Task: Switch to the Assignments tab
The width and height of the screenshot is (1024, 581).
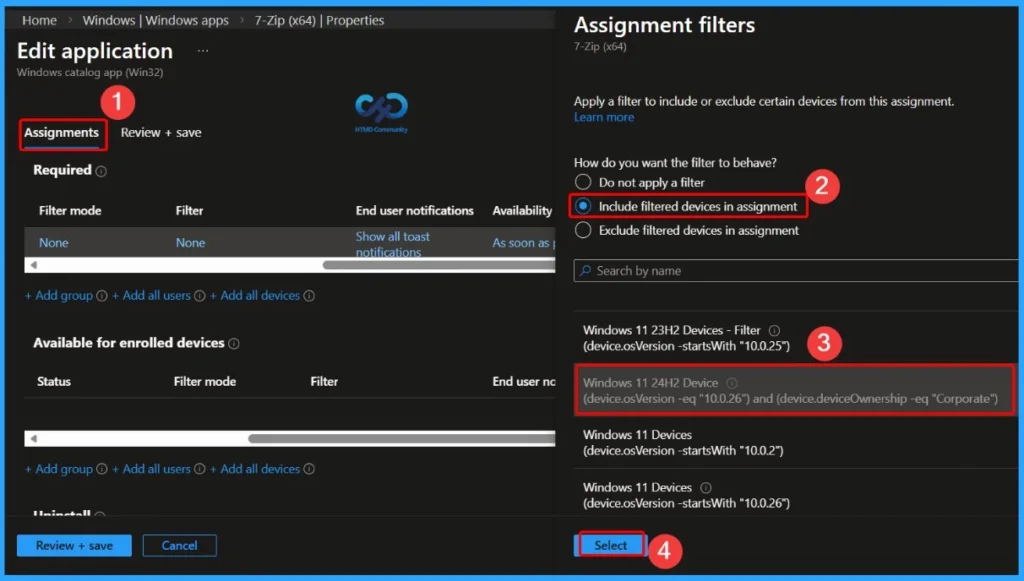Action: [61, 131]
